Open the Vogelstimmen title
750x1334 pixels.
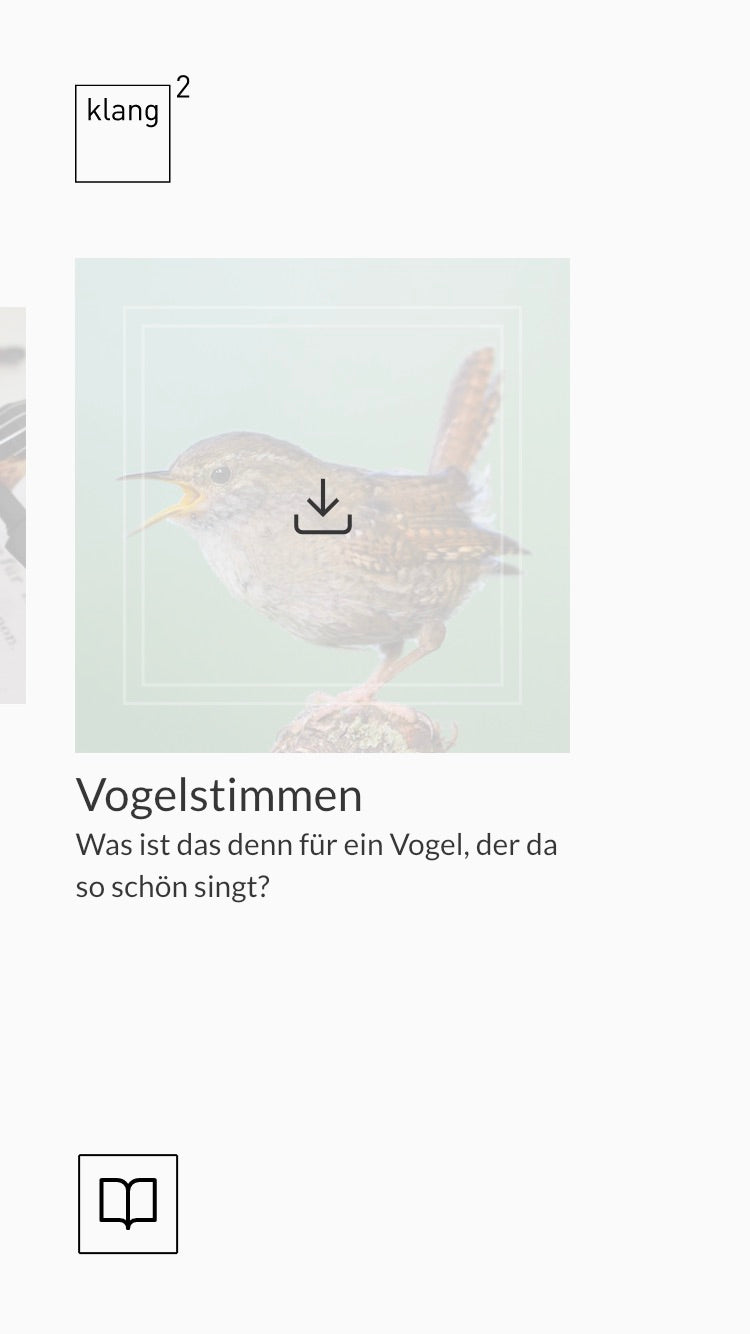(x=219, y=795)
